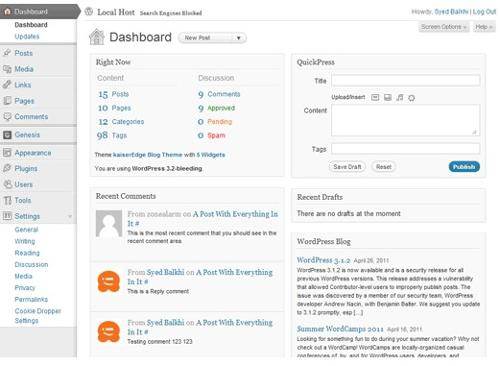Open Writing settings submenu item

coord(25,241)
